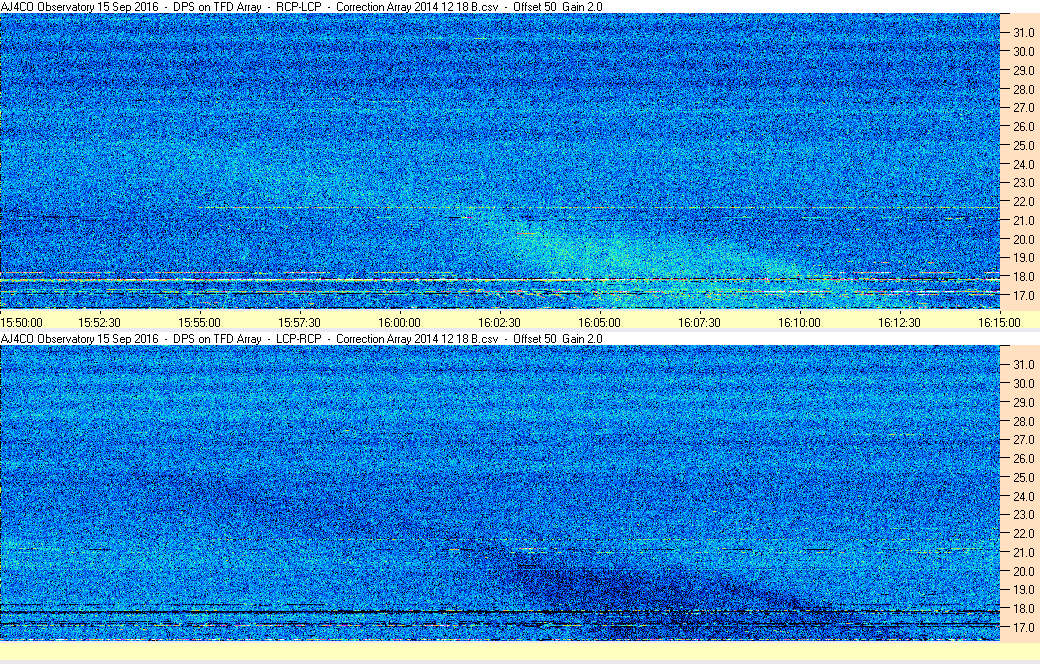Select the 16:05:00 time label
Screen dimensions: 1040x664
pyautogui.click(x=600, y=322)
